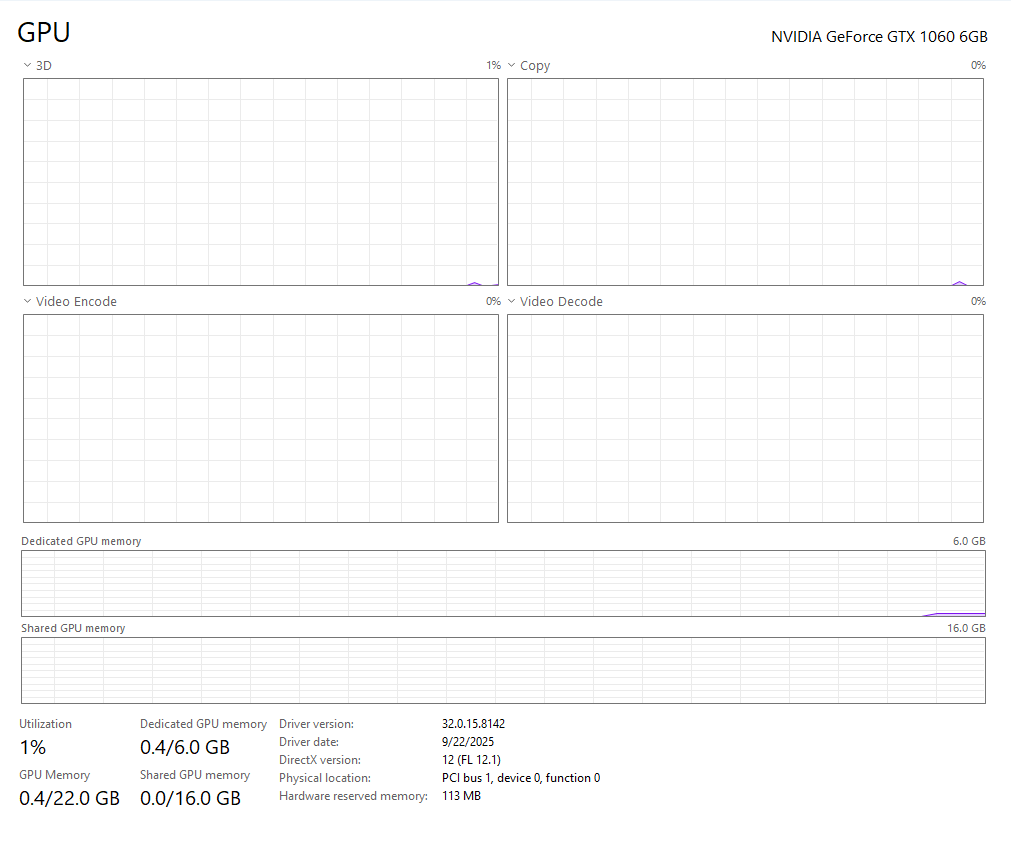Select the NVIDIA GeForce GTX 1060 6GB label
The height and width of the screenshot is (843, 1011).
pos(878,37)
